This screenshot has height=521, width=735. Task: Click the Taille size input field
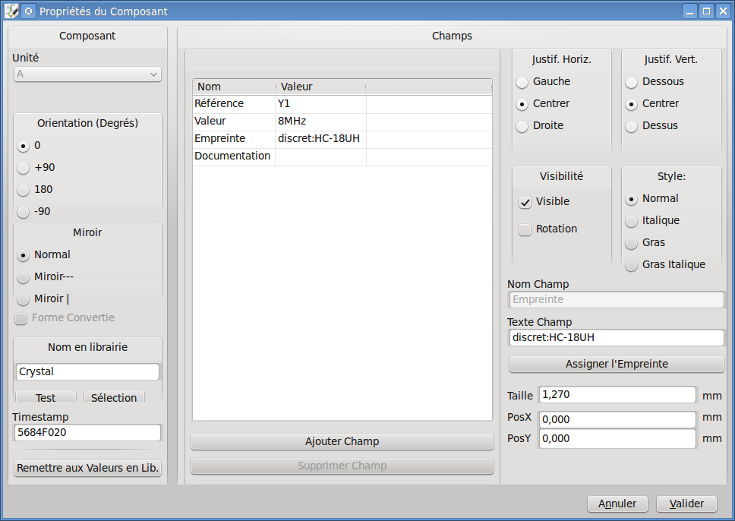coord(617,395)
